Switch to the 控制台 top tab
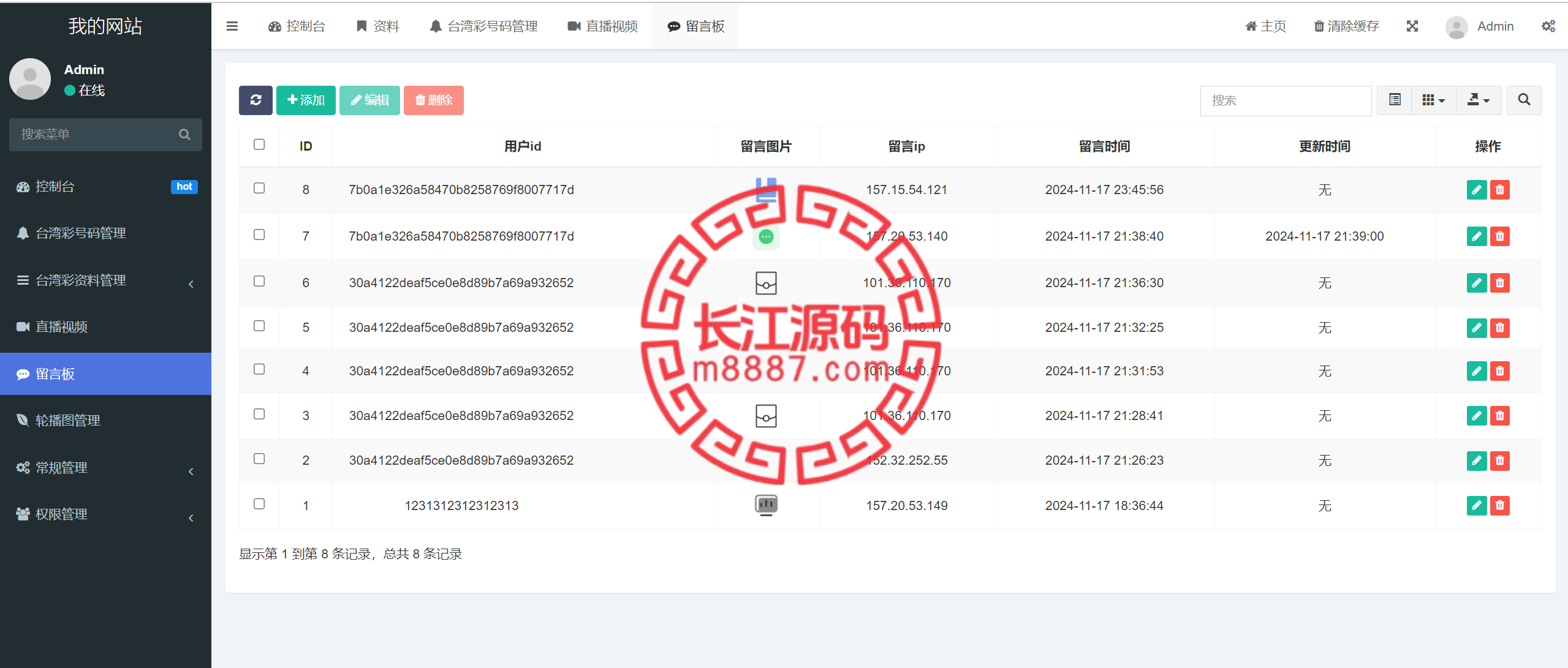Viewport: 1568px width, 668px height. pos(297,26)
